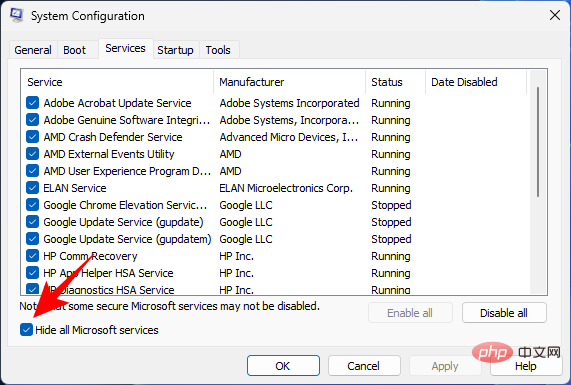Switch to the General tab
Viewport: 571px width, 385px height.
pos(33,50)
